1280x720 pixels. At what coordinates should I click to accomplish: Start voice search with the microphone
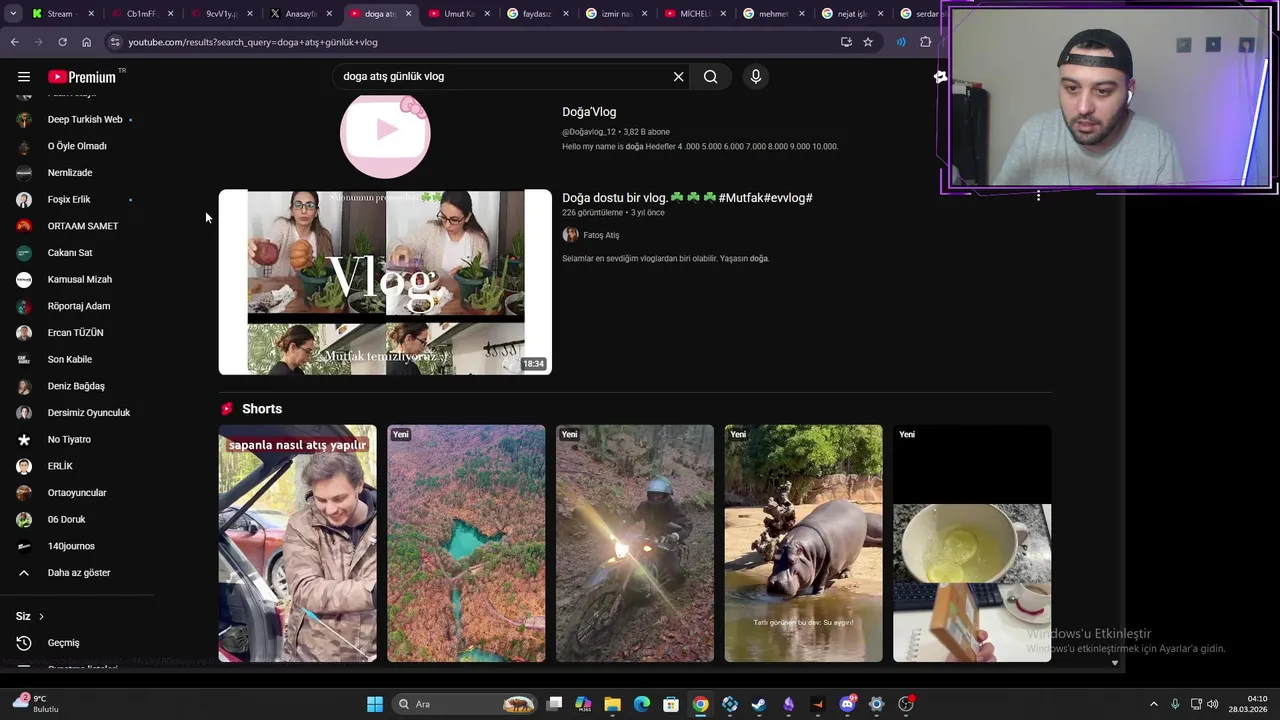[756, 76]
